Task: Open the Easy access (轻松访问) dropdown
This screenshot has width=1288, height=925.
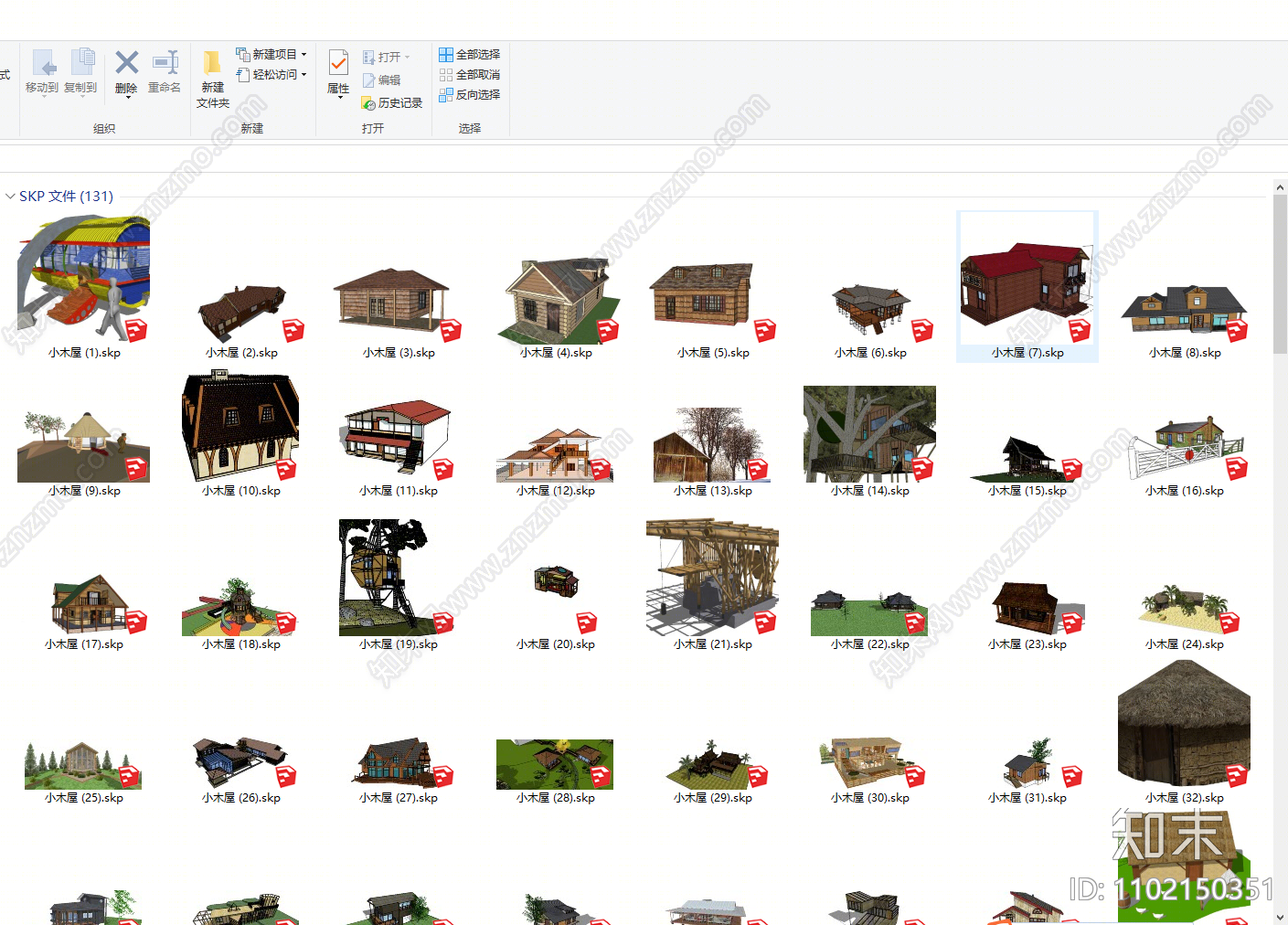Action: tap(271, 75)
